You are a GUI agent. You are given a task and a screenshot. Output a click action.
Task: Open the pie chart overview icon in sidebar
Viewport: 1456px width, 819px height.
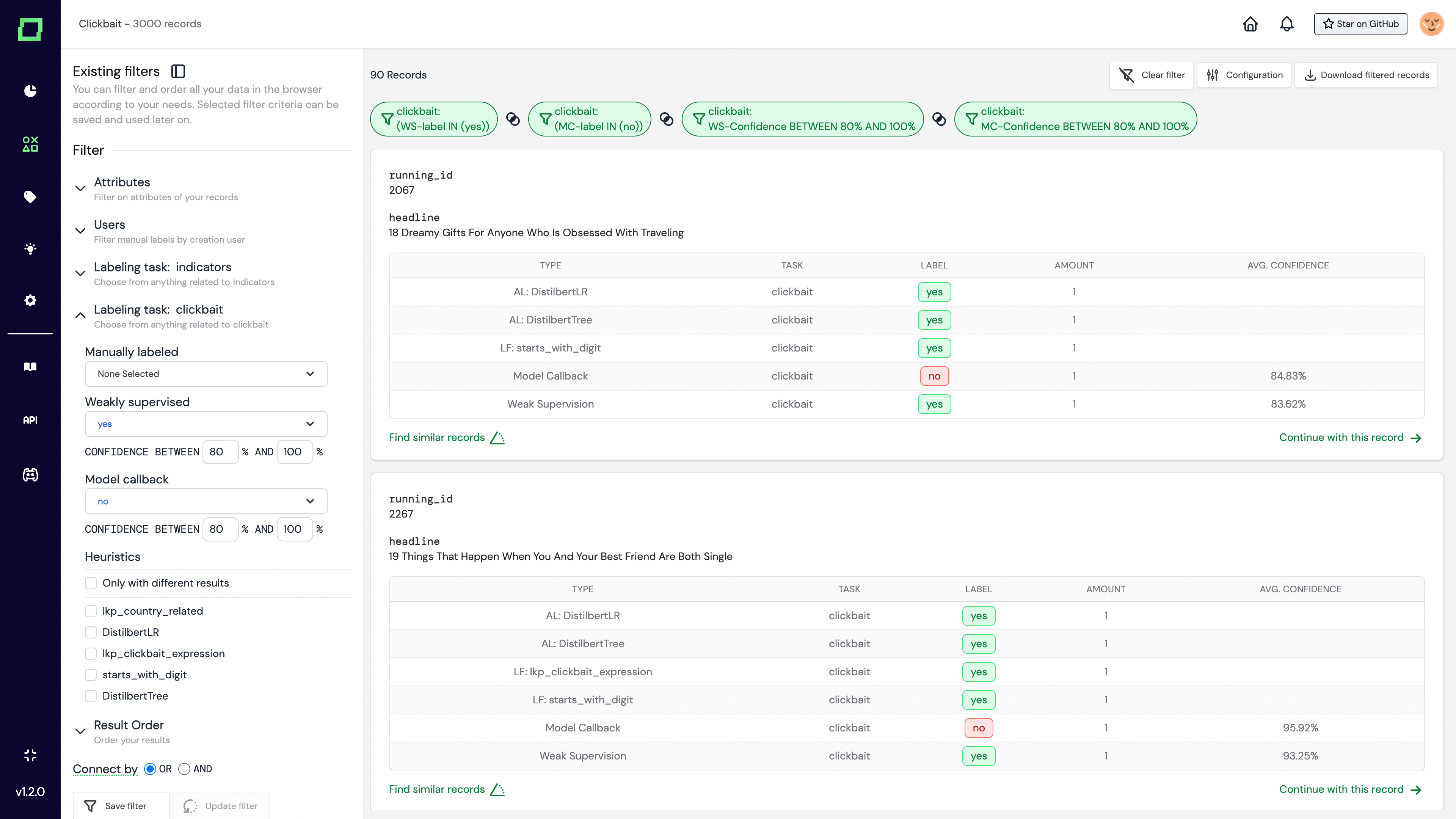click(x=30, y=91)
